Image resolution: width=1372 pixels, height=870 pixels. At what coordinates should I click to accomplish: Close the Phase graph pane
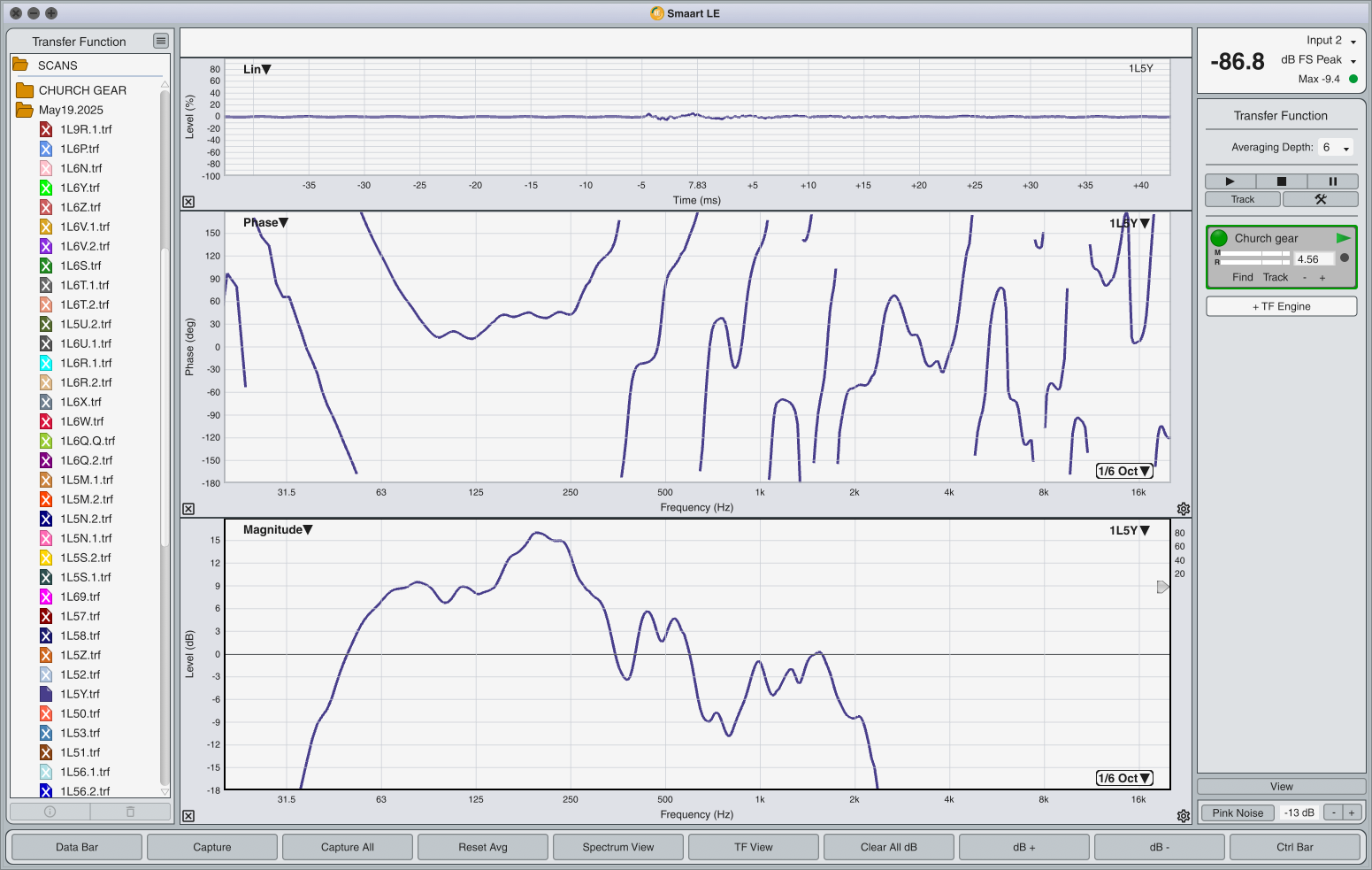pos(188,509)
